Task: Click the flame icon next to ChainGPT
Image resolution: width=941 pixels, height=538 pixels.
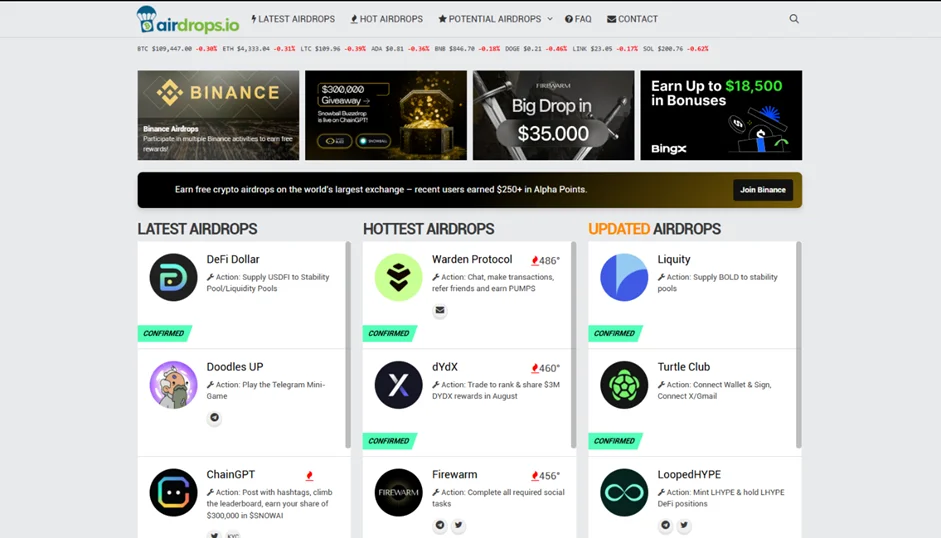Action: [x=309, y=476]
